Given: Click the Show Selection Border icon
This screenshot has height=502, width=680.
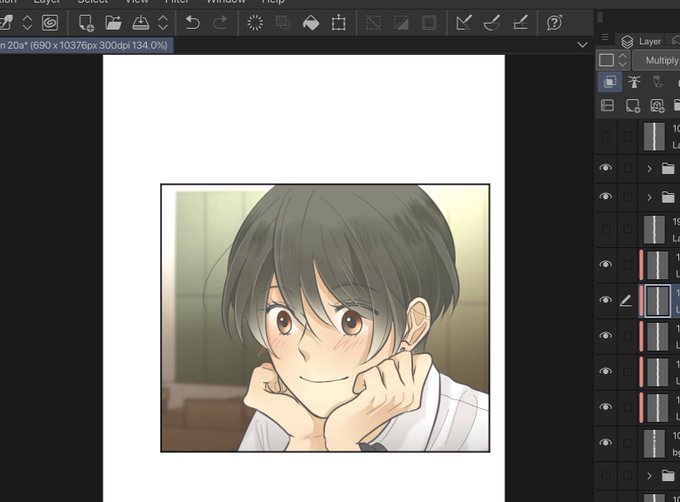Looking at the screenshot, I should click(429, 23).
